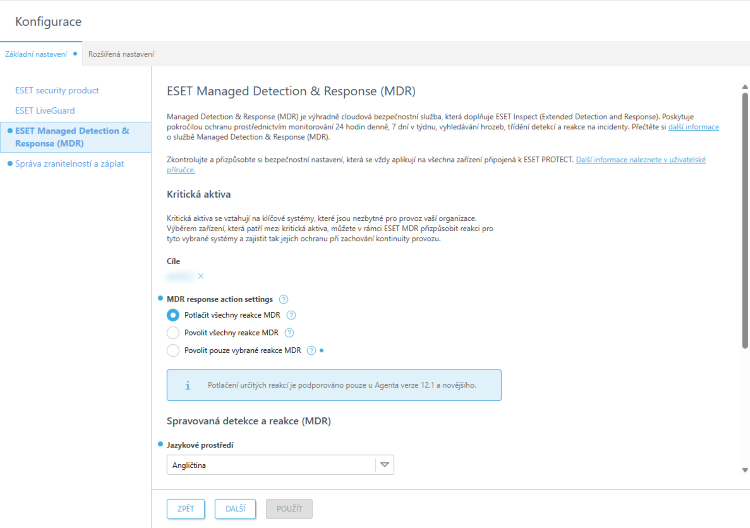Open the Jazykové prostředí dropdown arrow
Screen dimensions: 750x528
pyautogui.click(x=385, y=464)
